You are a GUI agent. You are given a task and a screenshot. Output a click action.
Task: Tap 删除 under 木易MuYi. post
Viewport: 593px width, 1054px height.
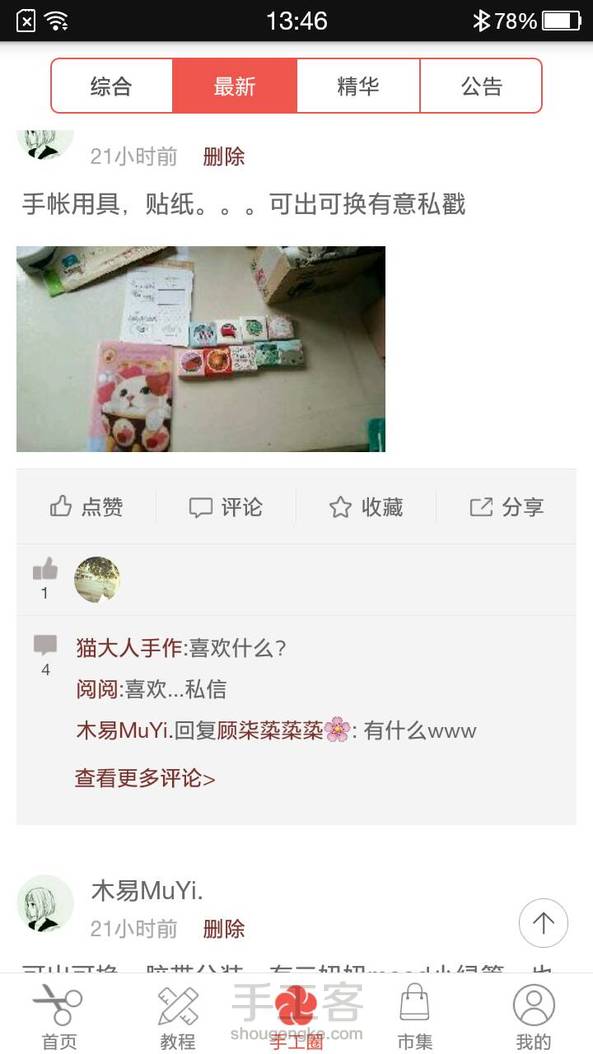point(224,929)
